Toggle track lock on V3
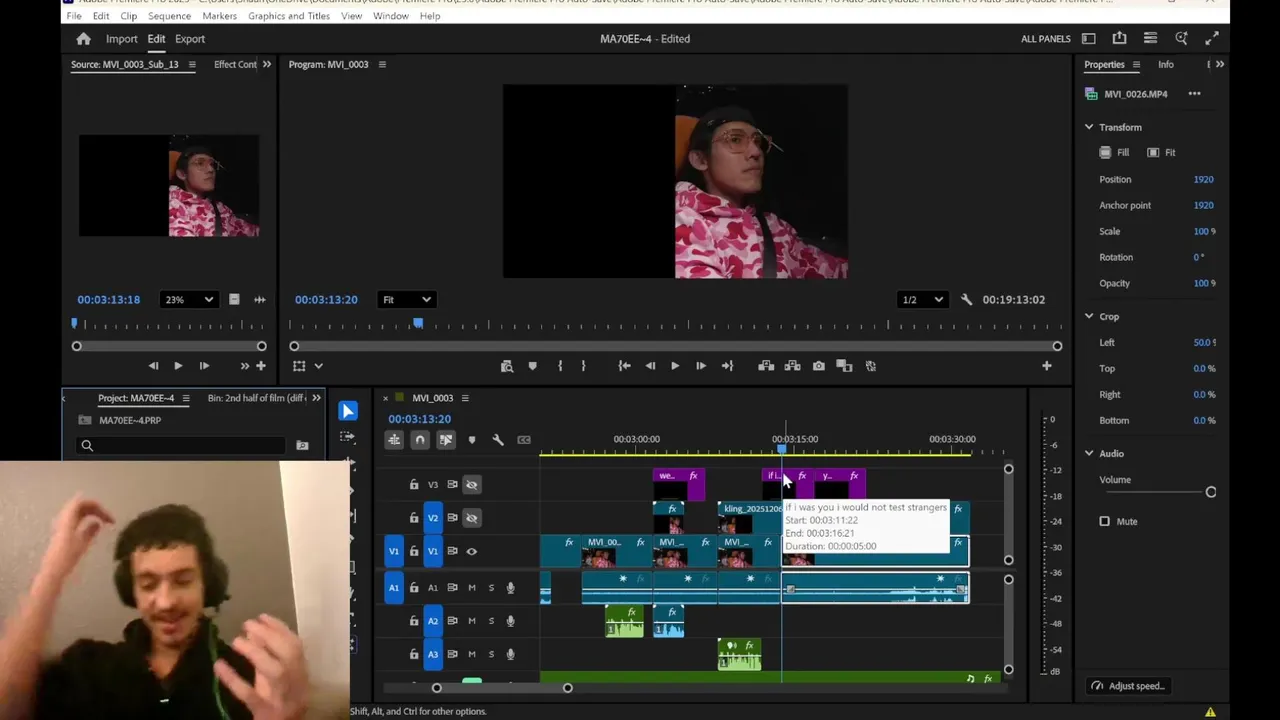 coord(414,485)
